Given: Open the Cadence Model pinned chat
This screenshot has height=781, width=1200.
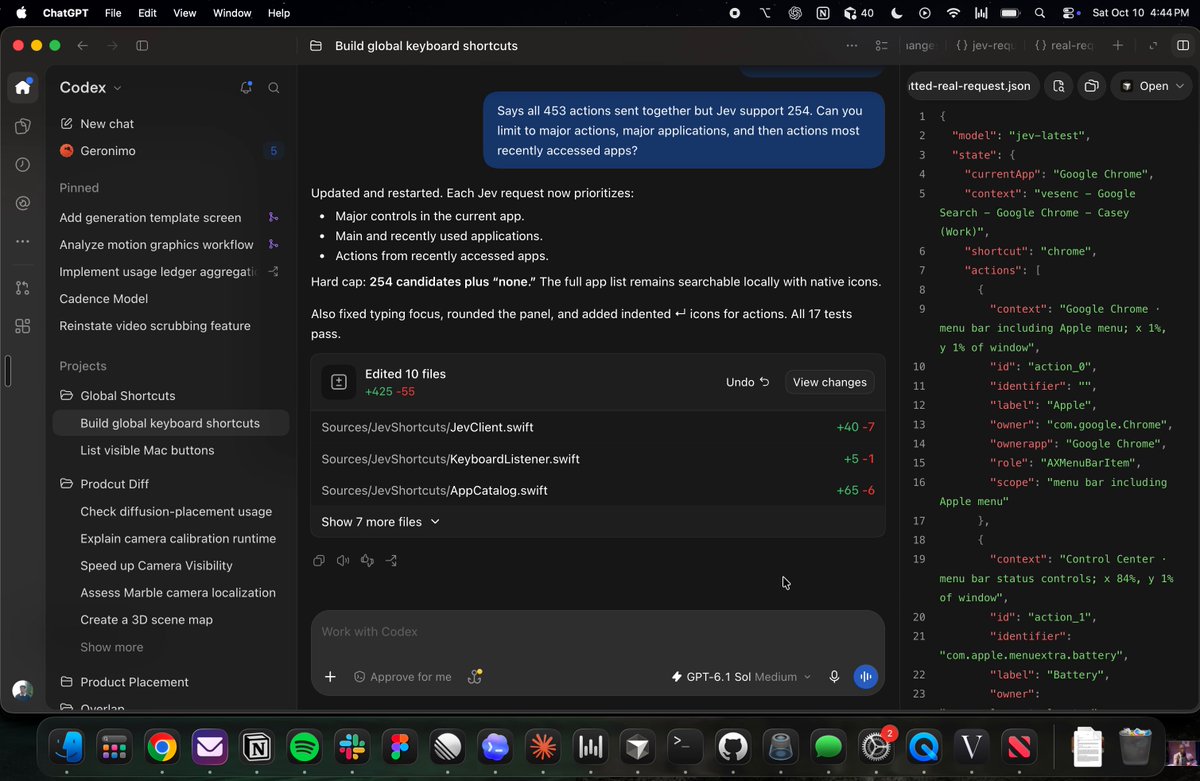Looking at the screenshot, I should pyautogui.click(x=171, y=299).
